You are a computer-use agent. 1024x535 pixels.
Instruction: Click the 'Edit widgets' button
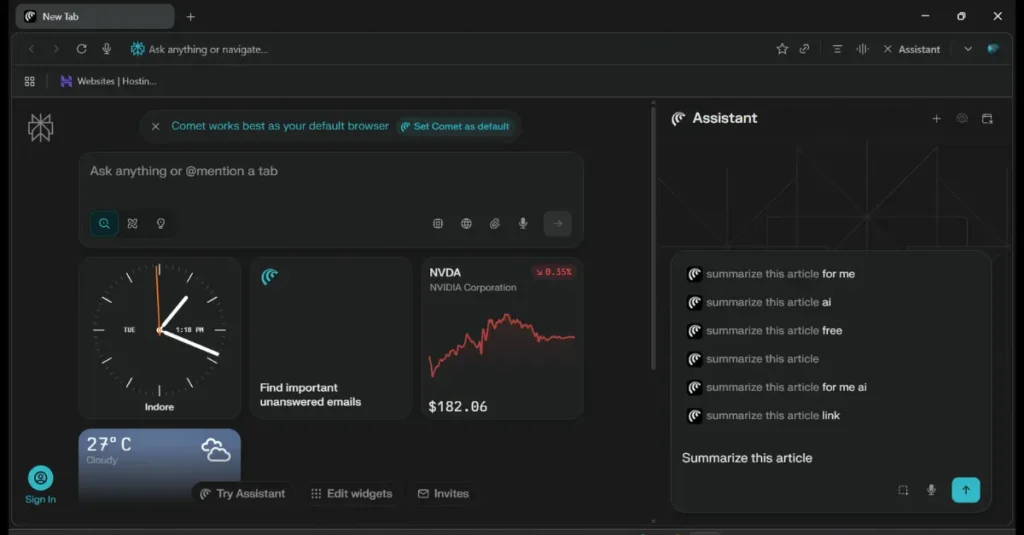(x=351, y=493)
